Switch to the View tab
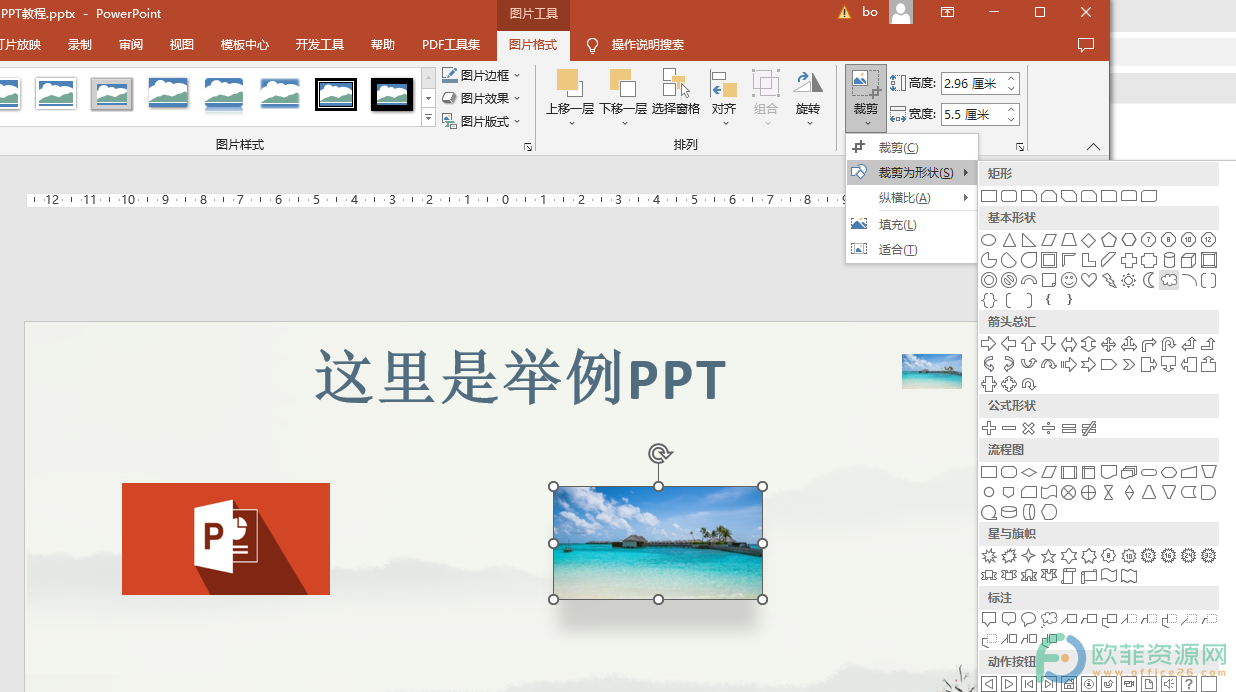Image resolution: width=1236 pixels, height=692 pixels. coord(182,45)
